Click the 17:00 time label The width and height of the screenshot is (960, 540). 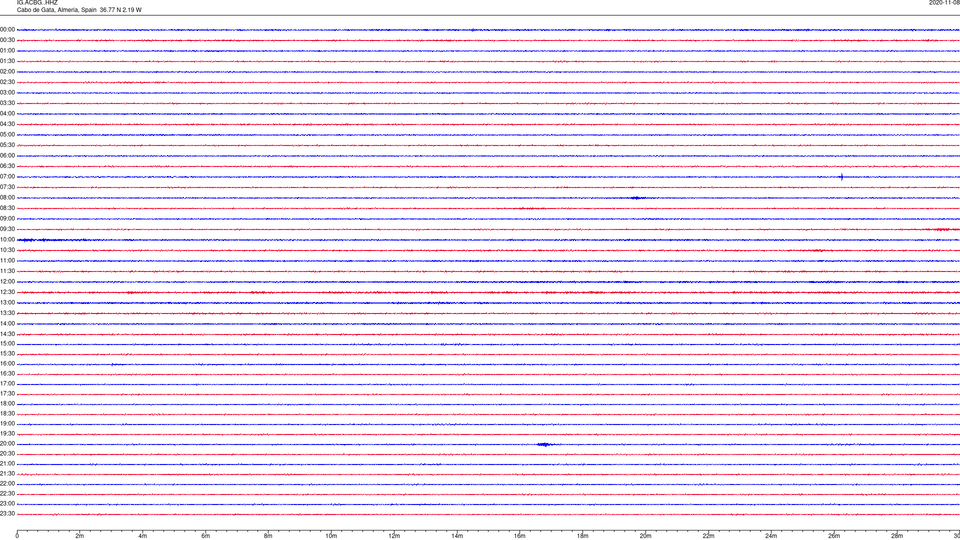[x=7, y=384]
